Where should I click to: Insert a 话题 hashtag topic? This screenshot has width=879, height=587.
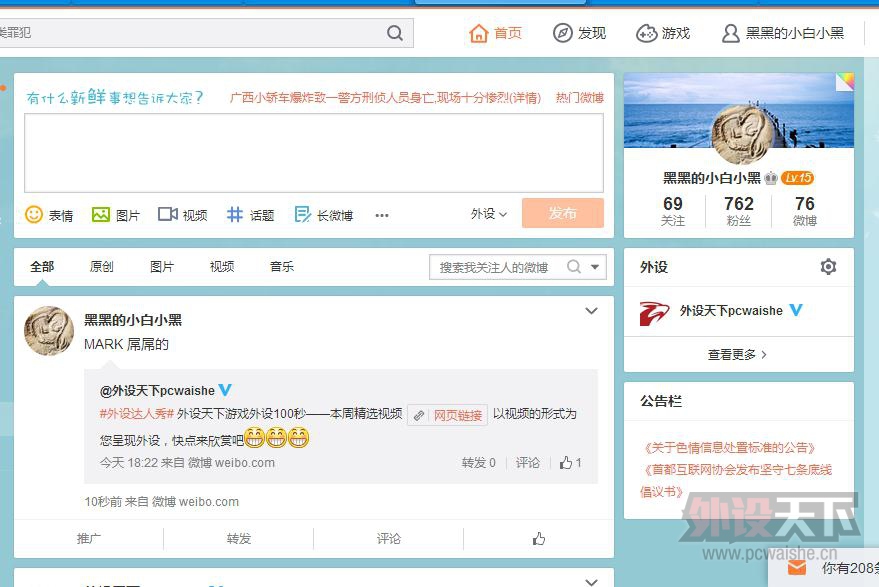coord(250,215)
